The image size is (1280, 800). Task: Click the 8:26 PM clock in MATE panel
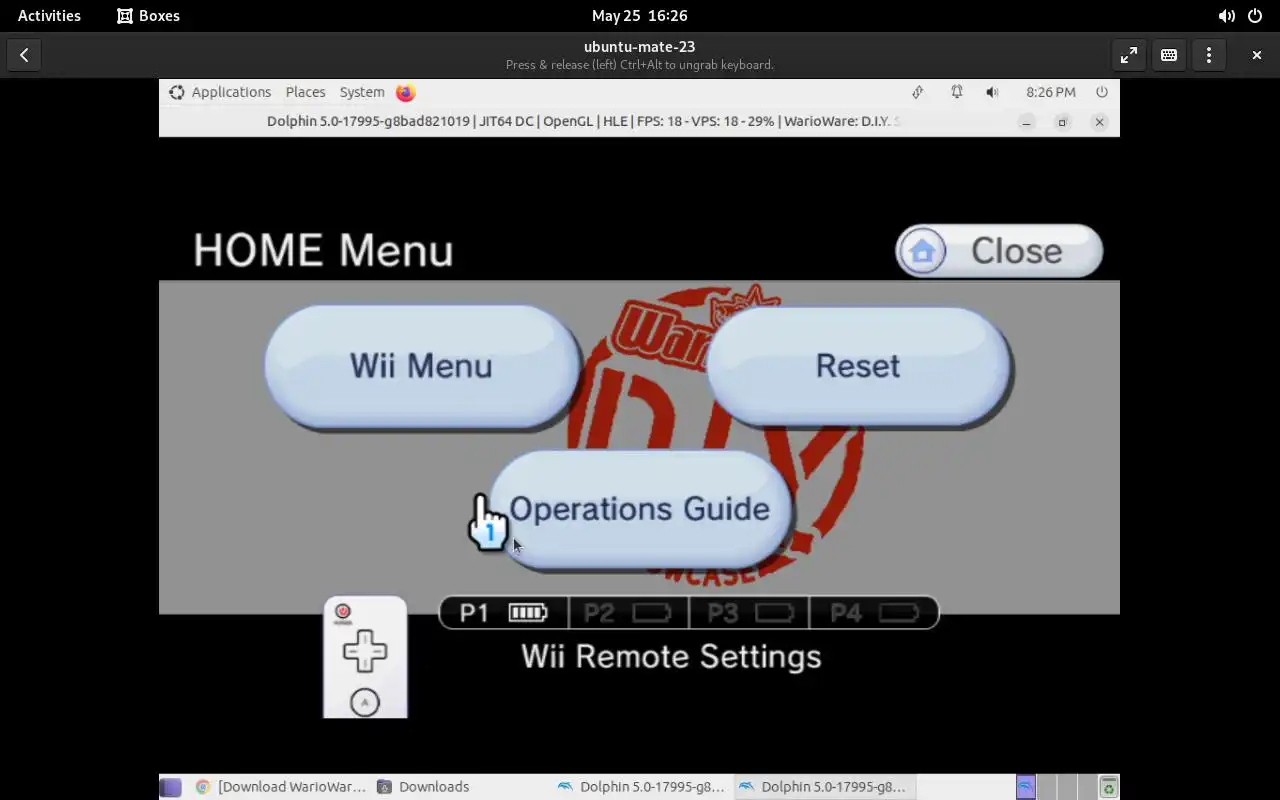point(1051,92)
